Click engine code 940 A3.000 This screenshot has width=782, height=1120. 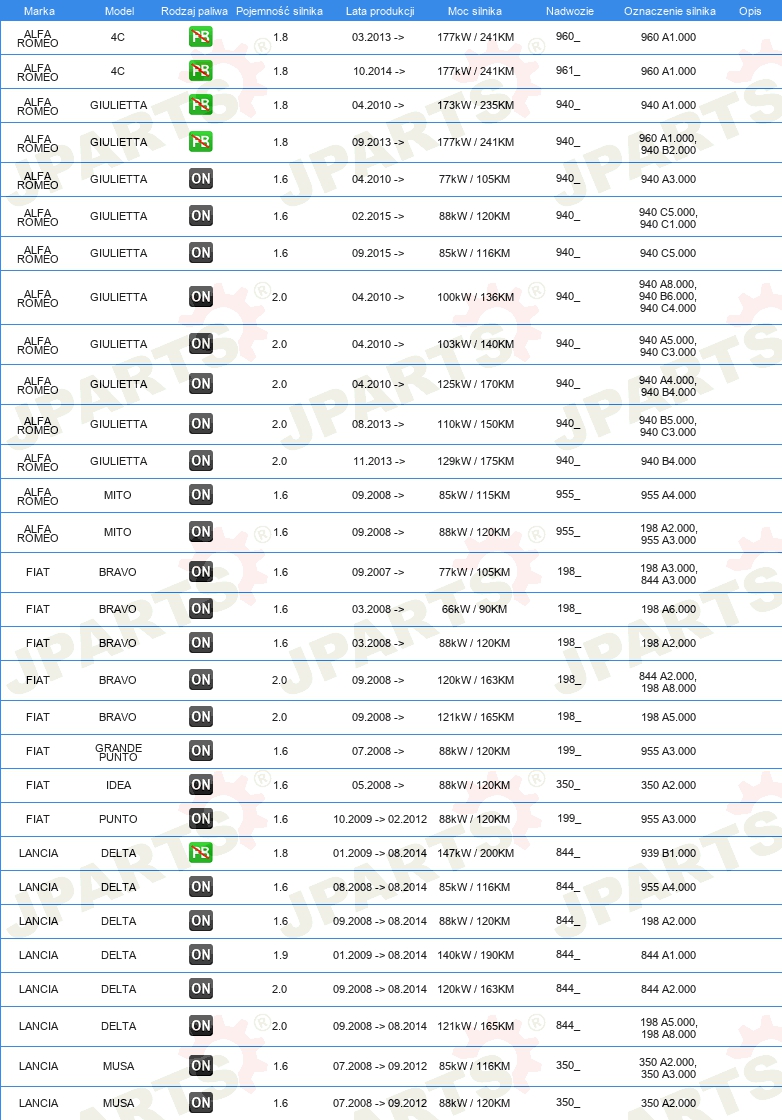point(668,179)
